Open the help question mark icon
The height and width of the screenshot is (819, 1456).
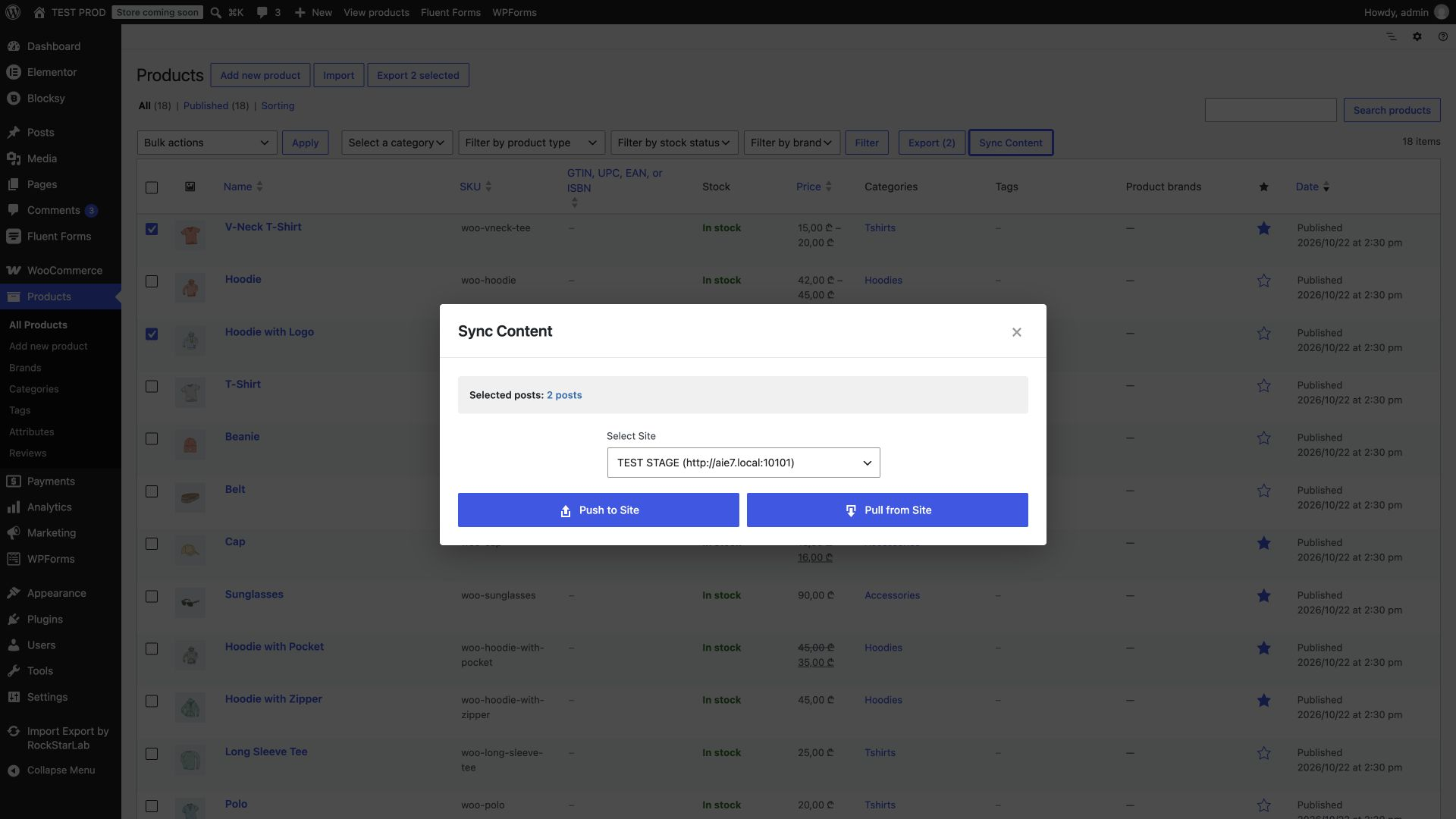point(1442,36)
